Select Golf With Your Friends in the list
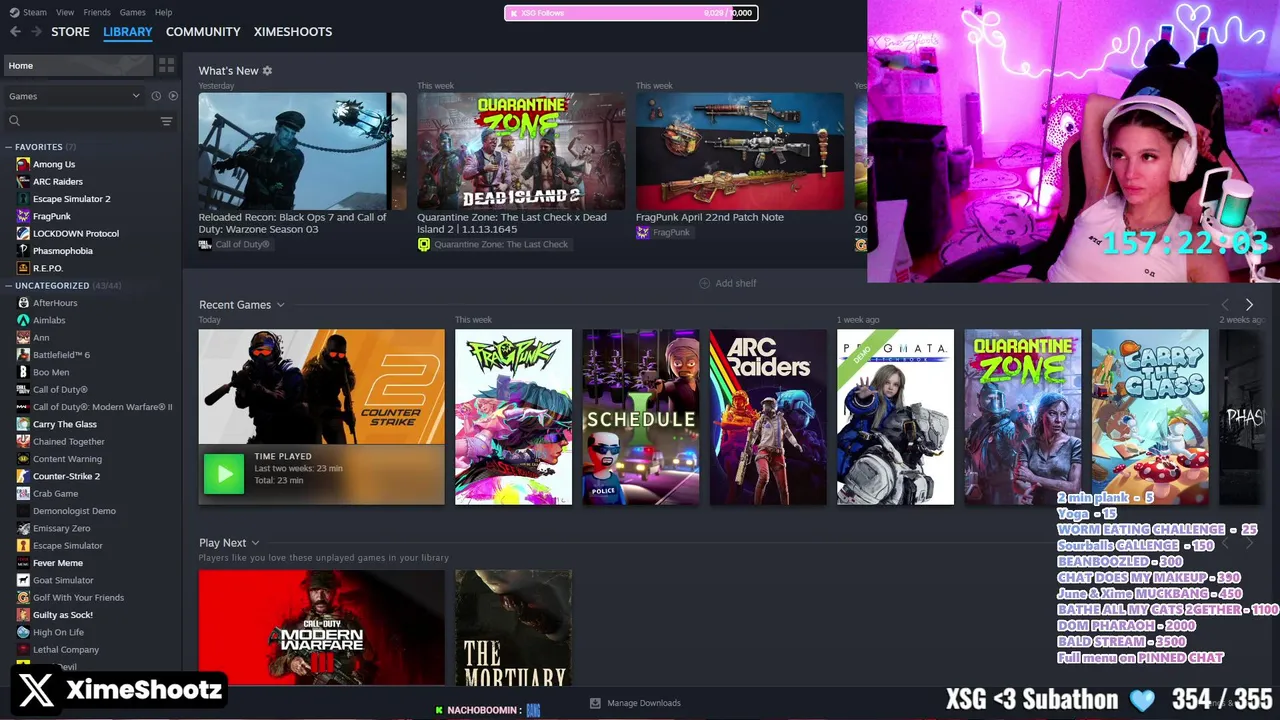The height and width of the screenshot is (720, 1280). tap(78, 598)
